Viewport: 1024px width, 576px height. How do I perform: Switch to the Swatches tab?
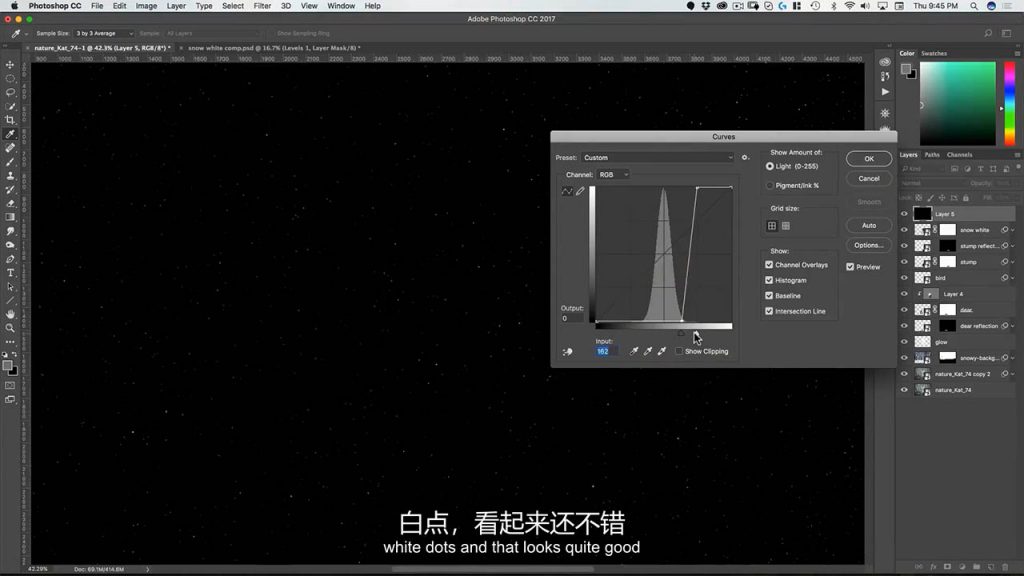pos(934,54)
